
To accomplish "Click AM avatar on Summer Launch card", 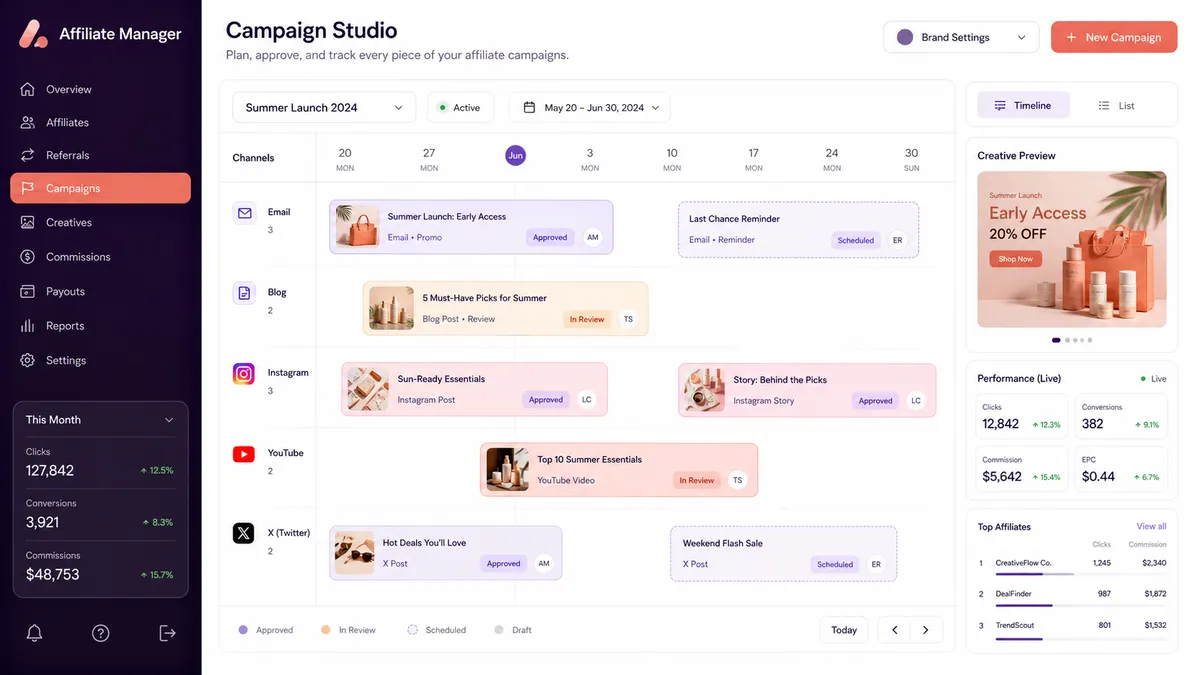I will 593,238.
